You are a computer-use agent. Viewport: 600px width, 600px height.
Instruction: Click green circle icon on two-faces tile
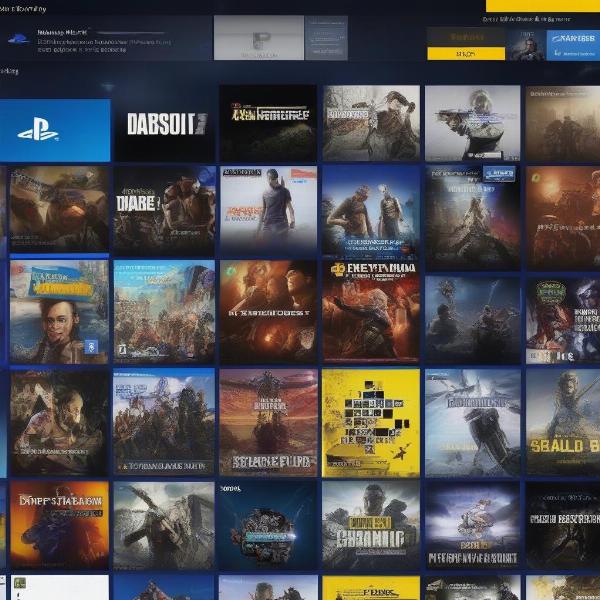pos(231,271)
